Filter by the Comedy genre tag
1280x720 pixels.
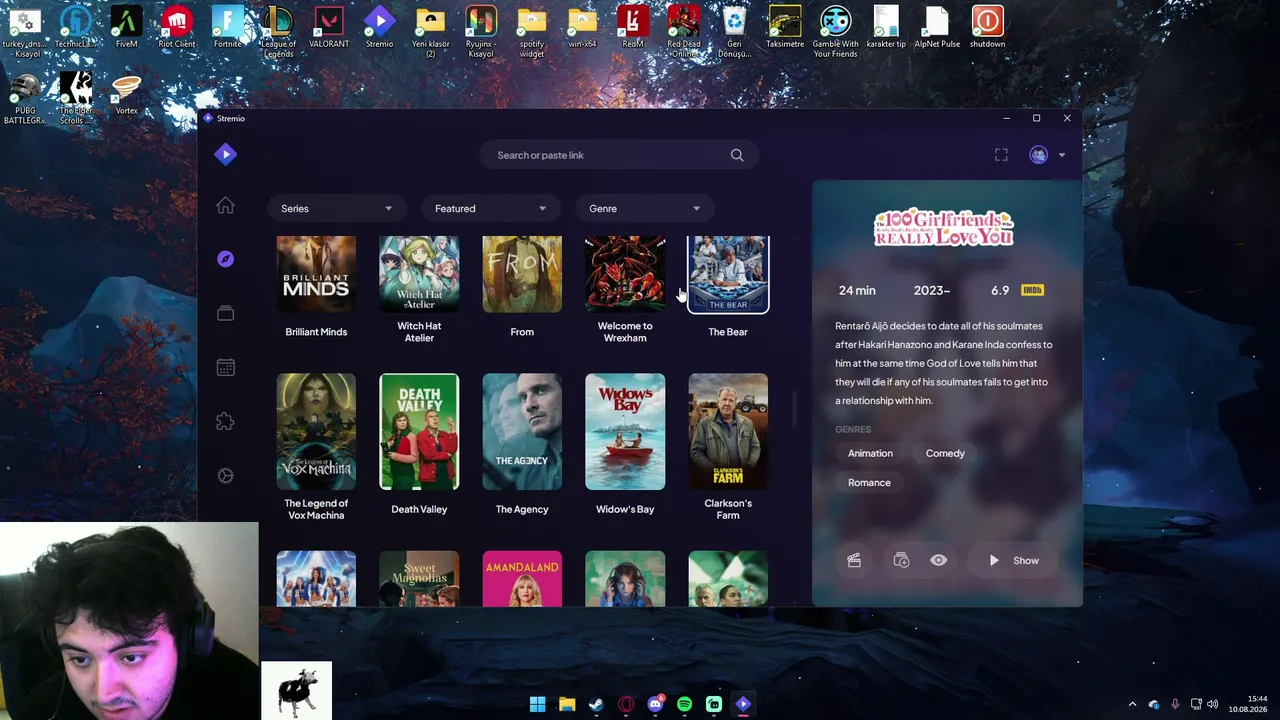point(945,454)
